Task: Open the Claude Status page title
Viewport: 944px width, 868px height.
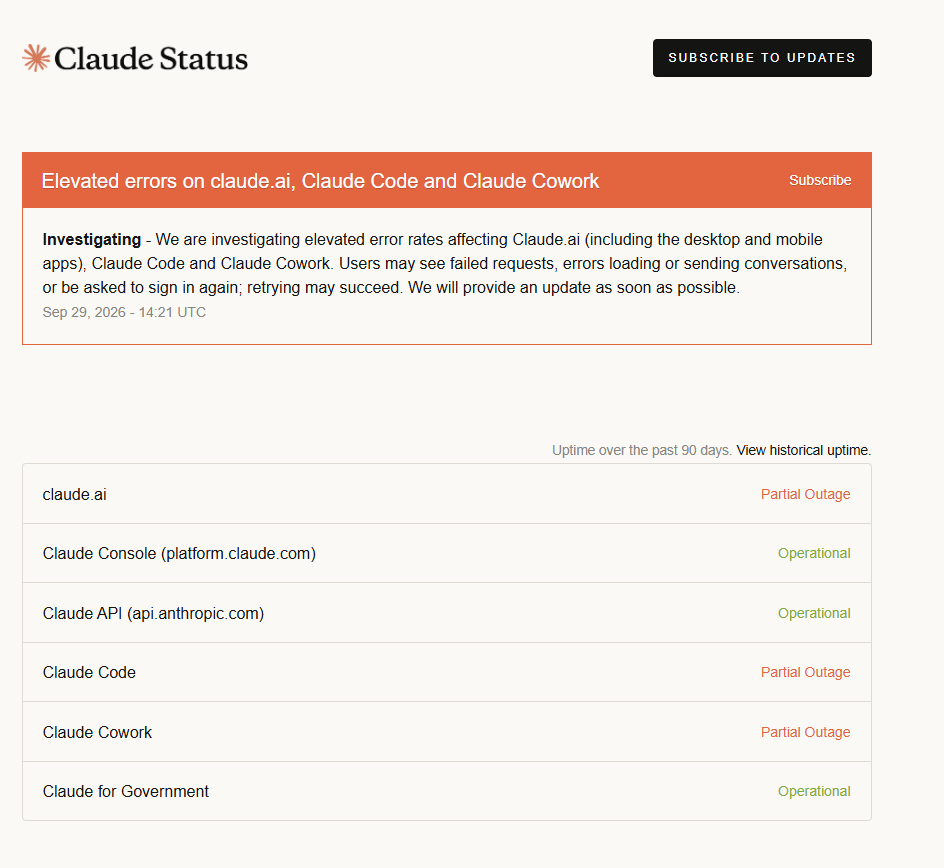Action: click(151, 58)
